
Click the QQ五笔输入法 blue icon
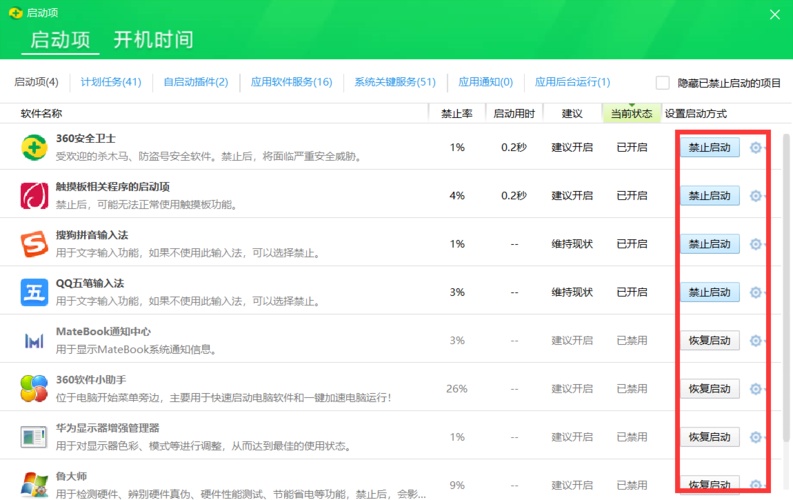34,292
